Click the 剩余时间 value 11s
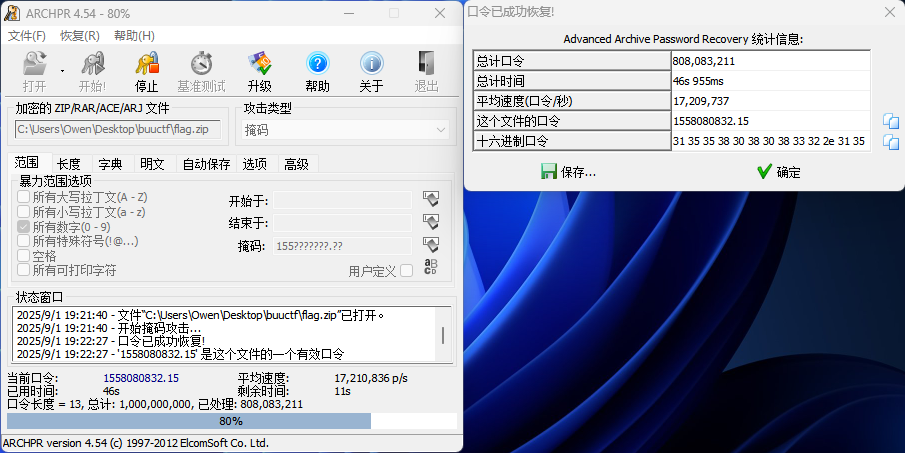Viewport: 905px width, 453px height. point(342,391)
